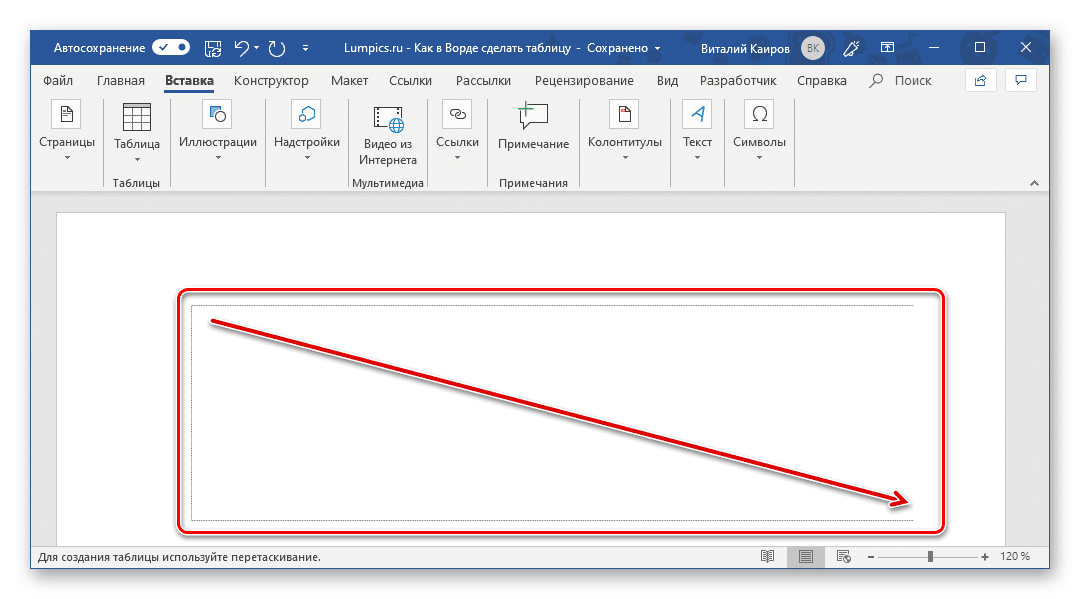Expand the Ссылки group dropdown arrow

coord(457,158)
